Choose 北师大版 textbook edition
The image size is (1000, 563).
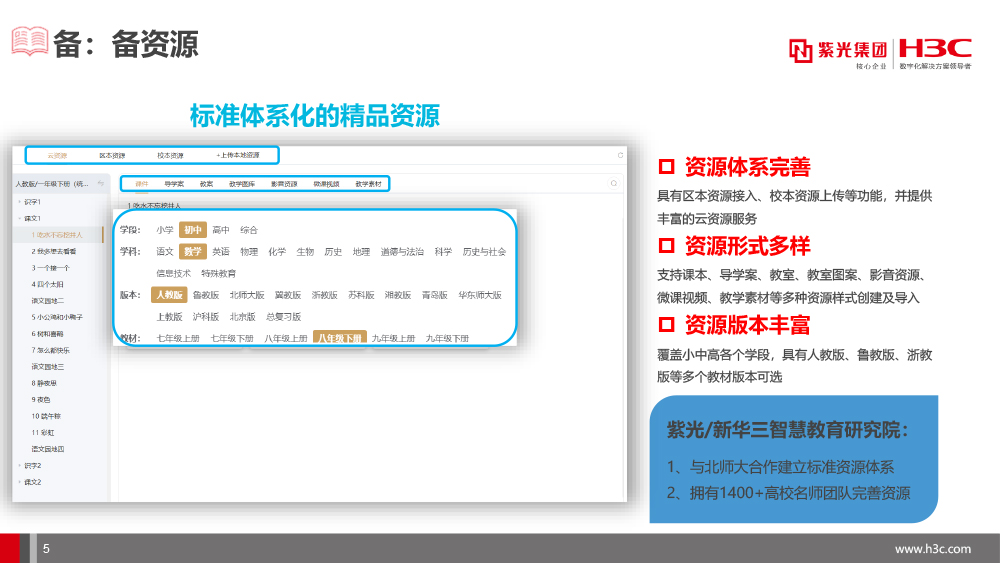pyautogui.click(x=246, y=295)
